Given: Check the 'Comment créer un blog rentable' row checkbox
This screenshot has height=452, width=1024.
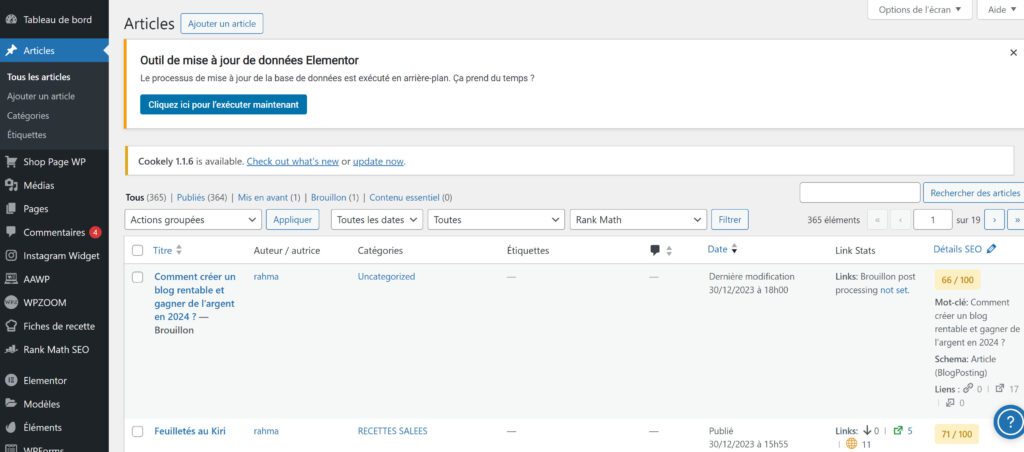Looking at the screenshot, I should (137, 277).
